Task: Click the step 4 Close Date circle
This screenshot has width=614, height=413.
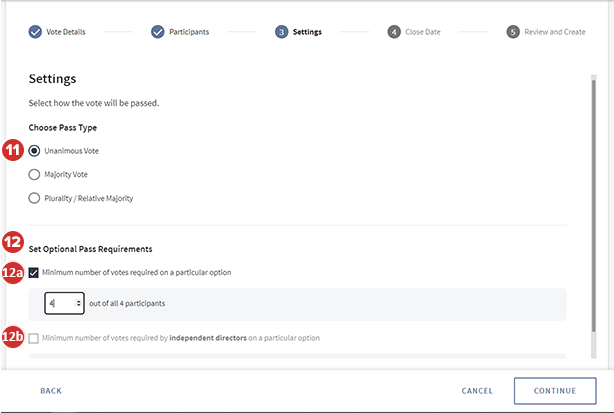Action: [394, 32]
